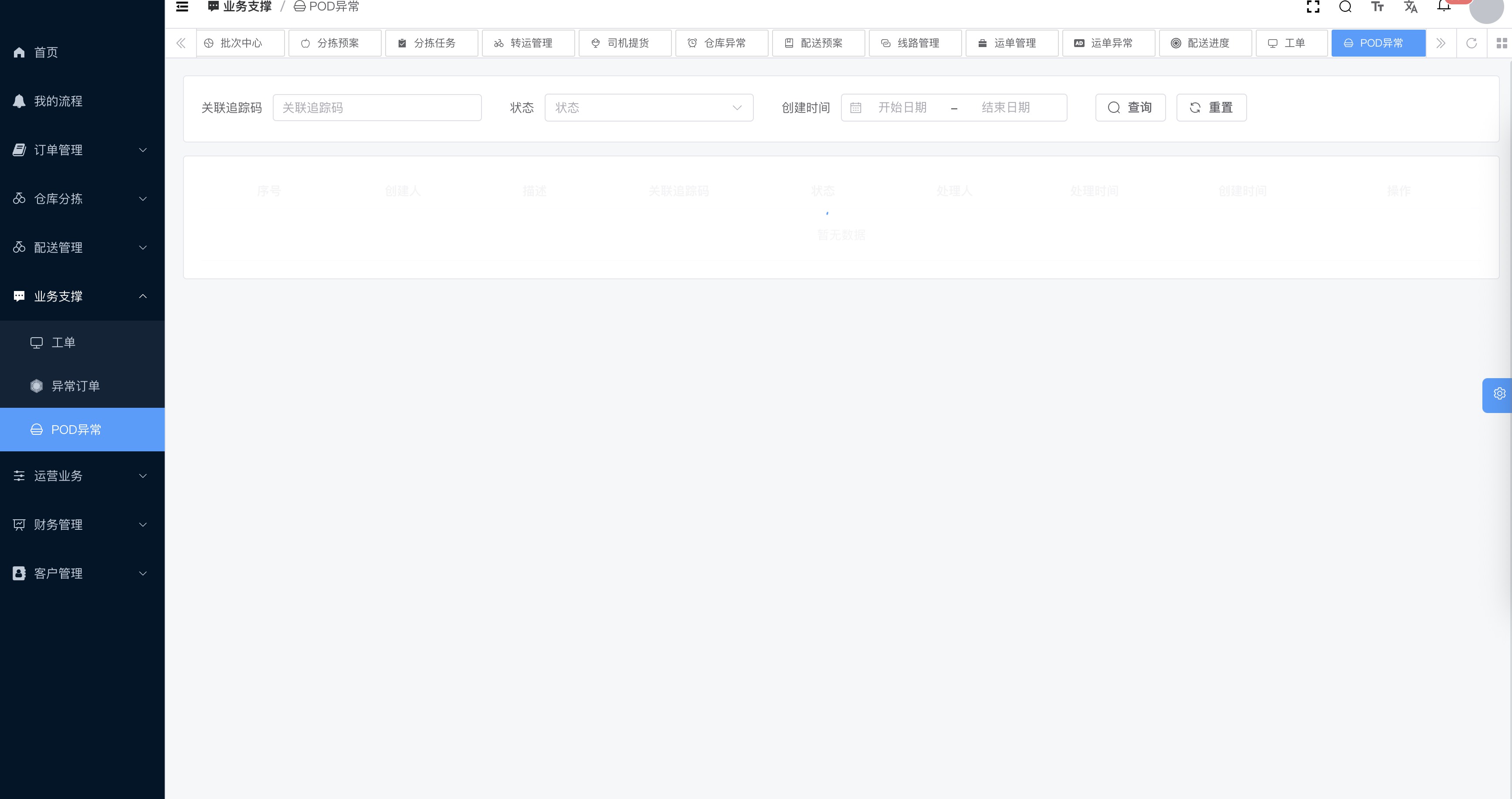This screenshot has height=799, width=1512.
Task: Click the 重置 button
Action: click(1211, 108)
